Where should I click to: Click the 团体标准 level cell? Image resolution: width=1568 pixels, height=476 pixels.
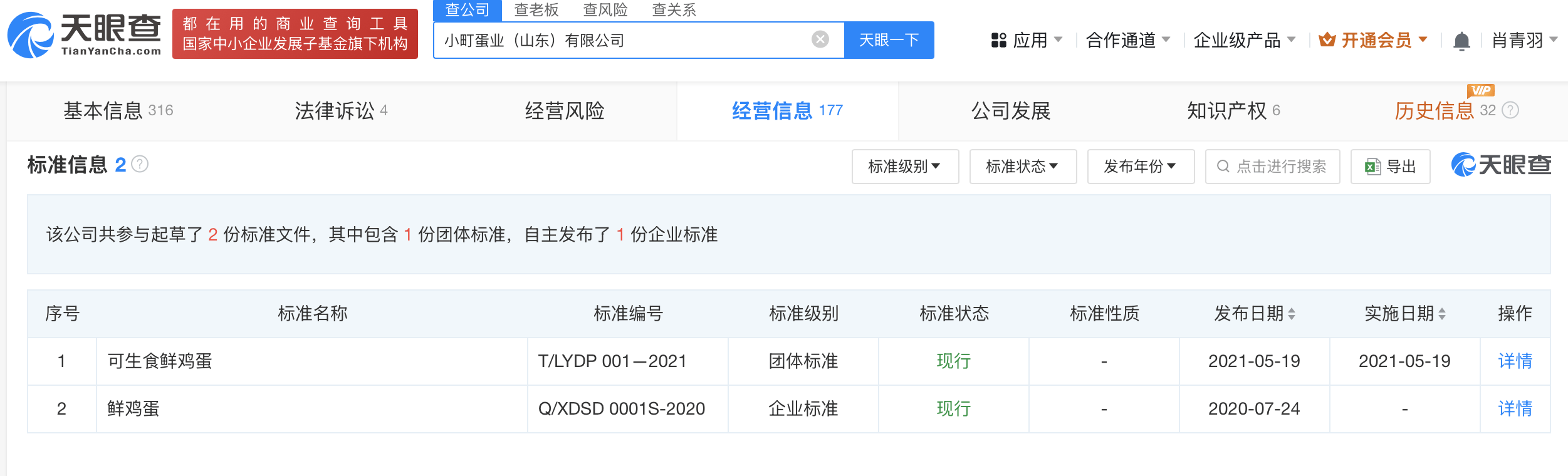(803, 361)
